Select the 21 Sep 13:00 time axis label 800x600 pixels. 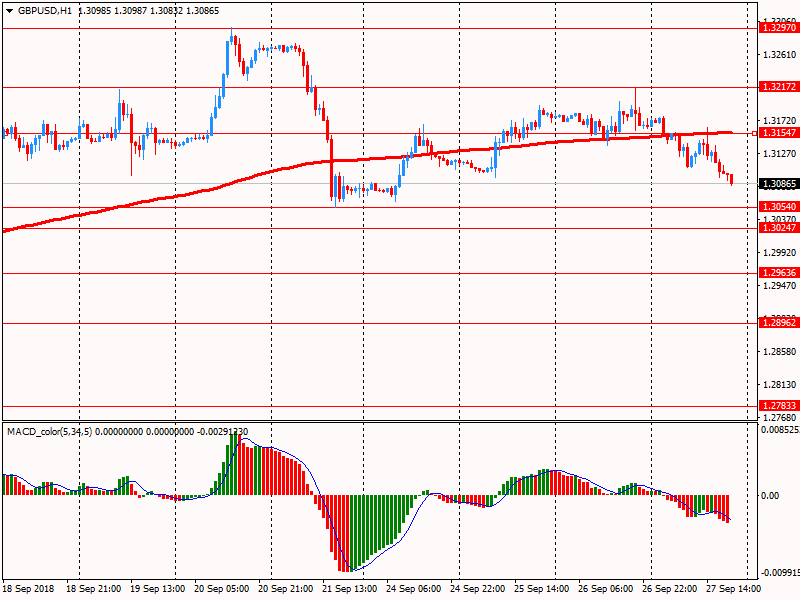click(x=348, y=589)
